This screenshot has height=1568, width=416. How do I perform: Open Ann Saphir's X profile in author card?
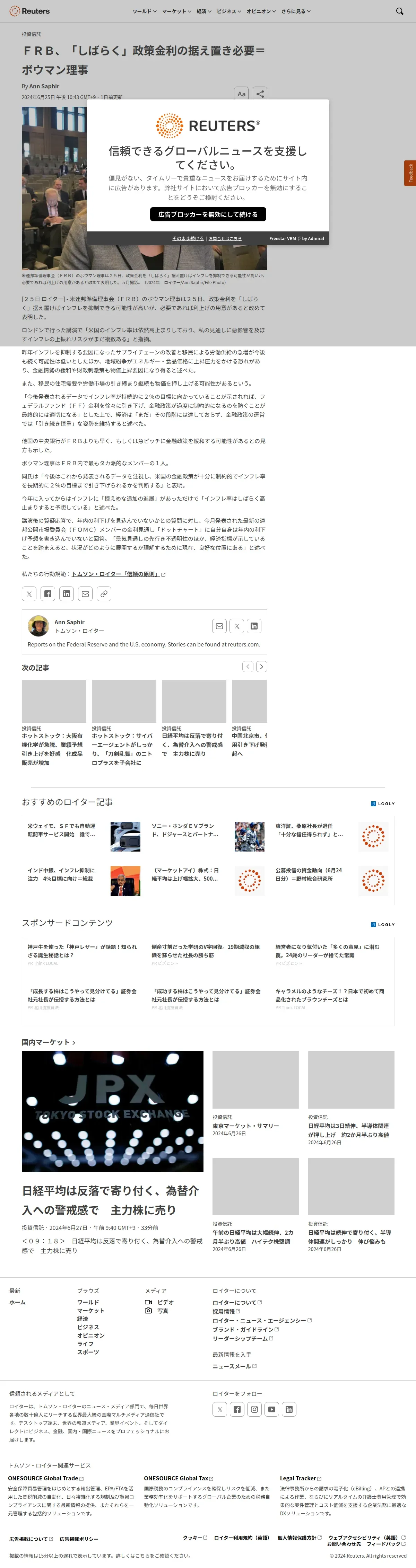click(237, 626)
